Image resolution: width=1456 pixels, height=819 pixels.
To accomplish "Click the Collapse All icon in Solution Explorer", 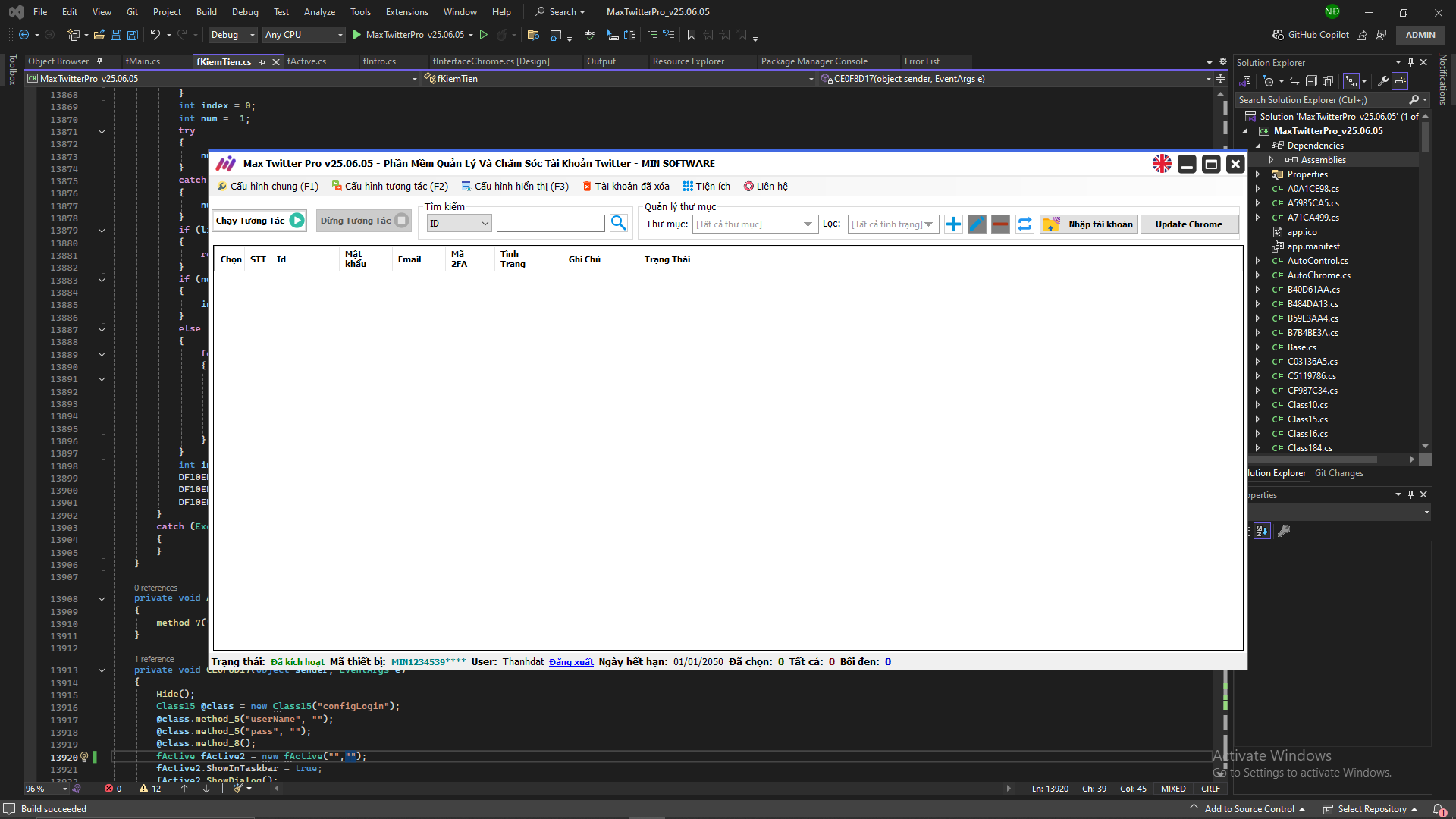I will [x=1311, y=81].
